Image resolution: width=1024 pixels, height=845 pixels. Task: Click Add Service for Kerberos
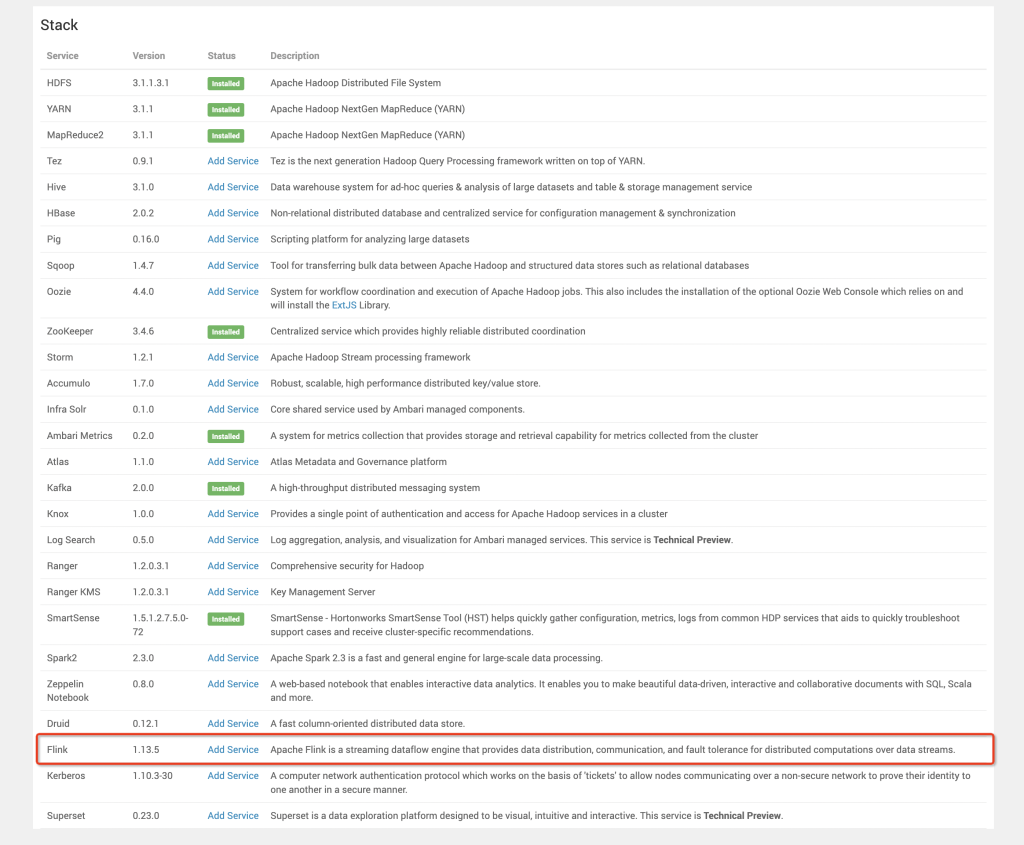point(233,776)
